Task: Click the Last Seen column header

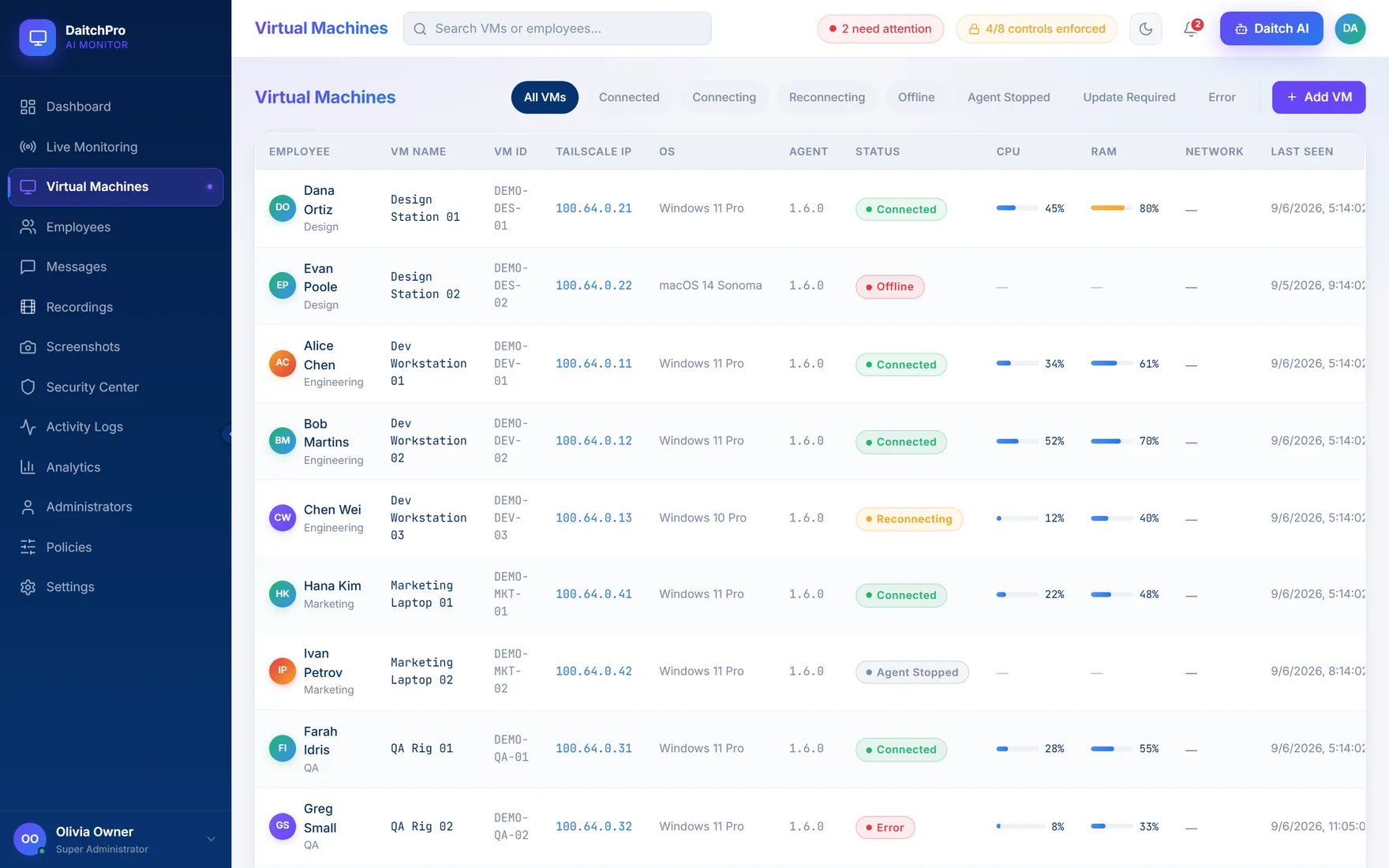Action: pos(1302,152)
